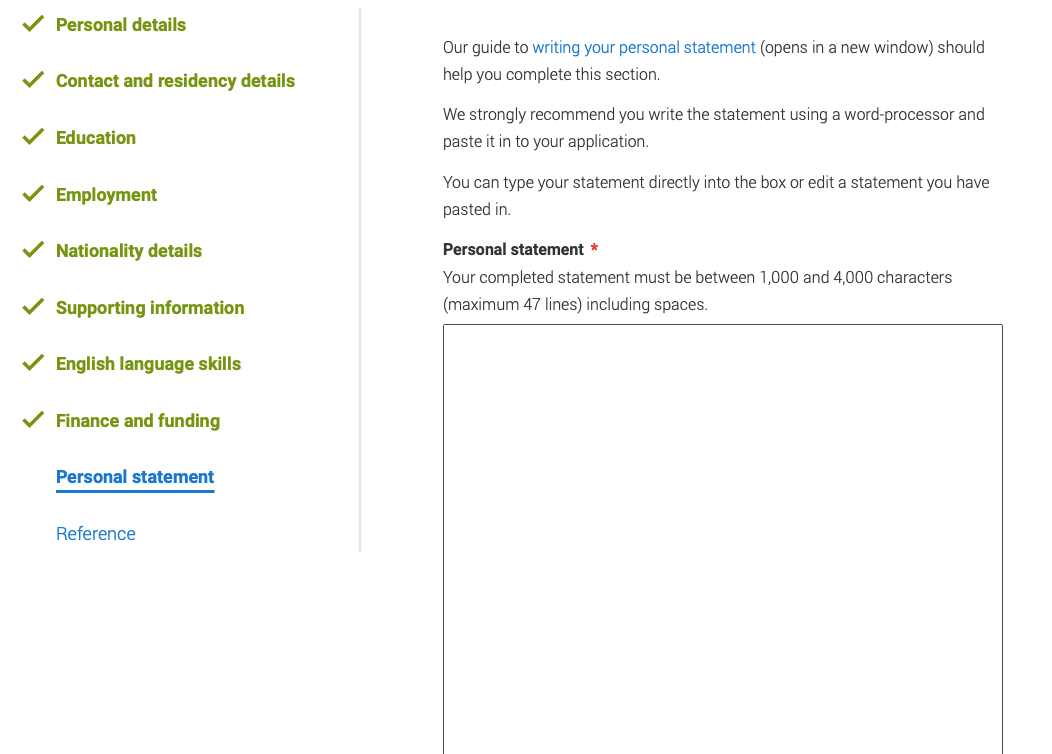Click the checkmark next to Finance and funding
Viewport: 1052px width, 754px height.
coord(33,420)
